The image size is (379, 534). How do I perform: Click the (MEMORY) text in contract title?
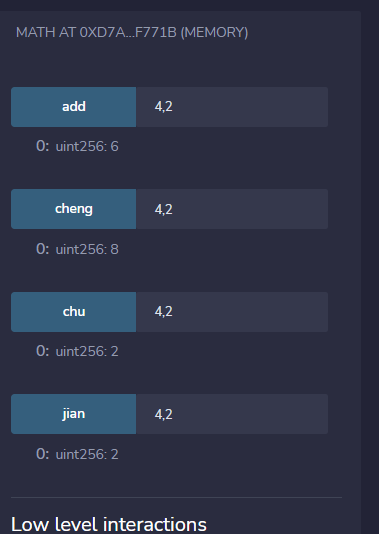215,33
